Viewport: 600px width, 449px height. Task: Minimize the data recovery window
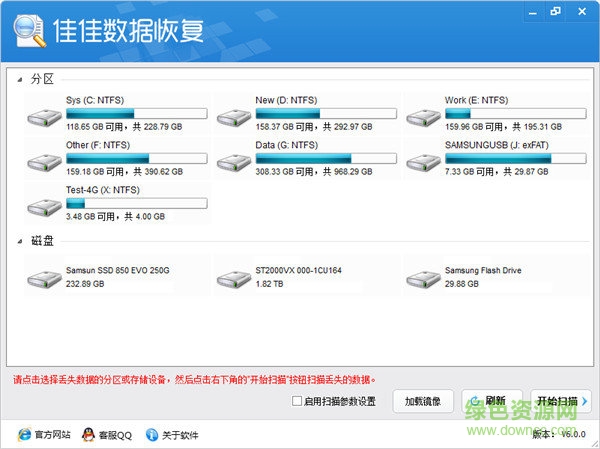533,12
